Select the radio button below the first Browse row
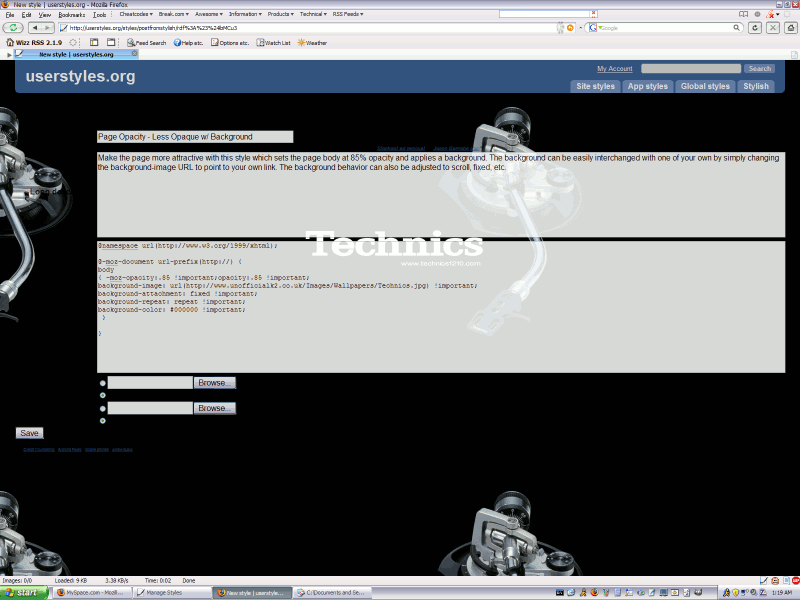The height and width of the screenshot is (600, 800). click(x=103, y=395)
